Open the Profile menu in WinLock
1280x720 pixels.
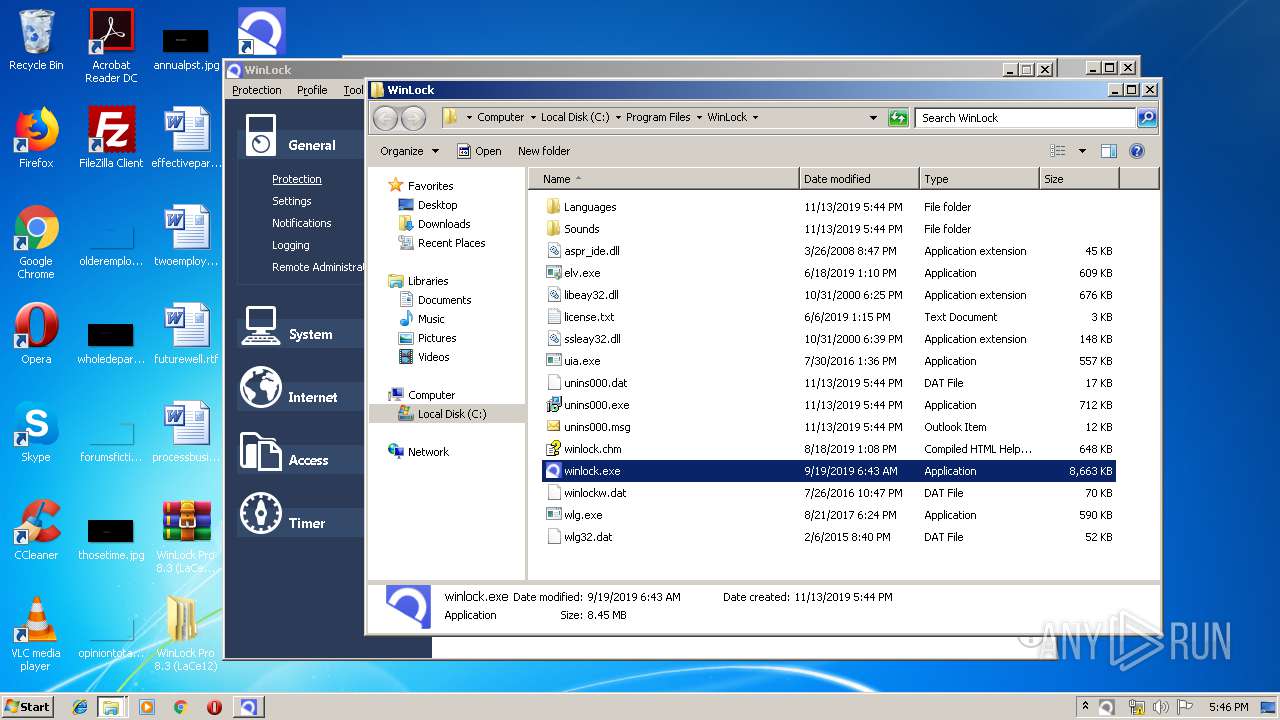(x=312, y=90)
